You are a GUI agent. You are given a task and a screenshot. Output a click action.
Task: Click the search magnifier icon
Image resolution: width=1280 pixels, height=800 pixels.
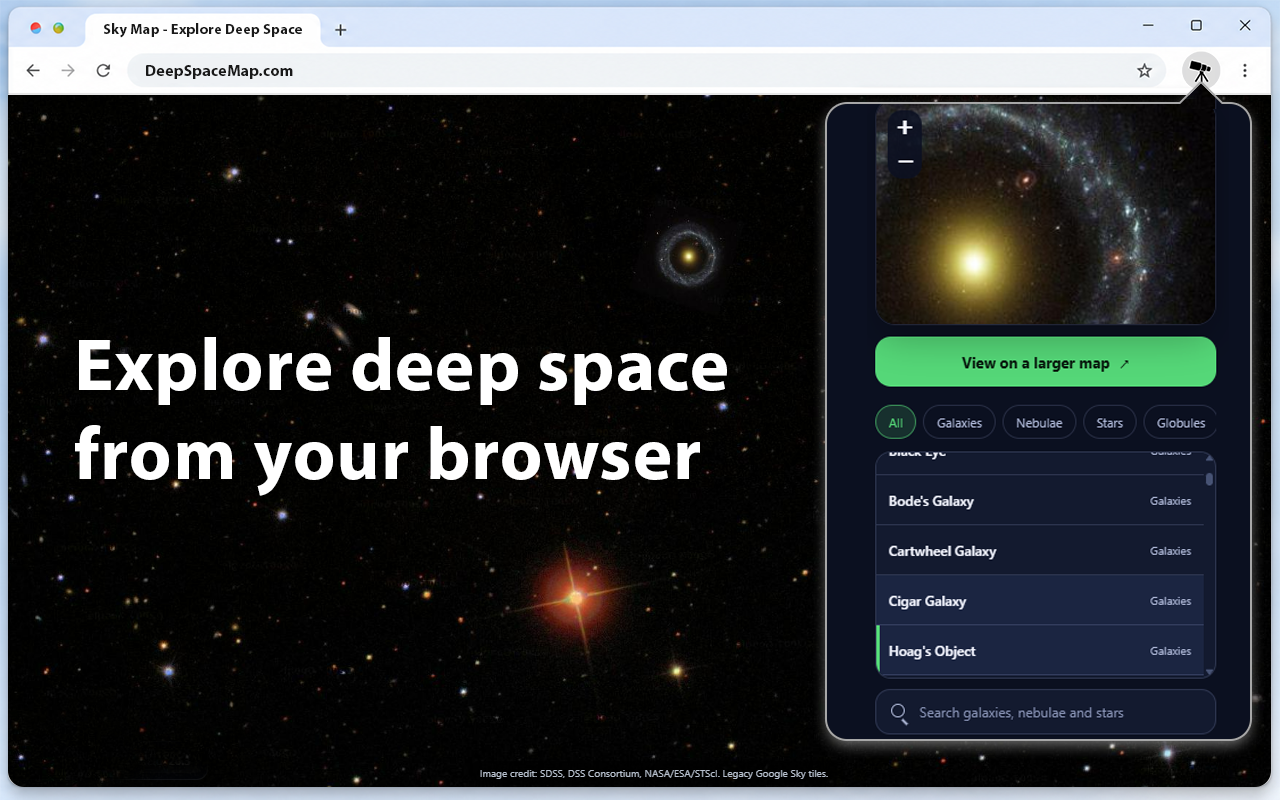(x=899, y=712)
